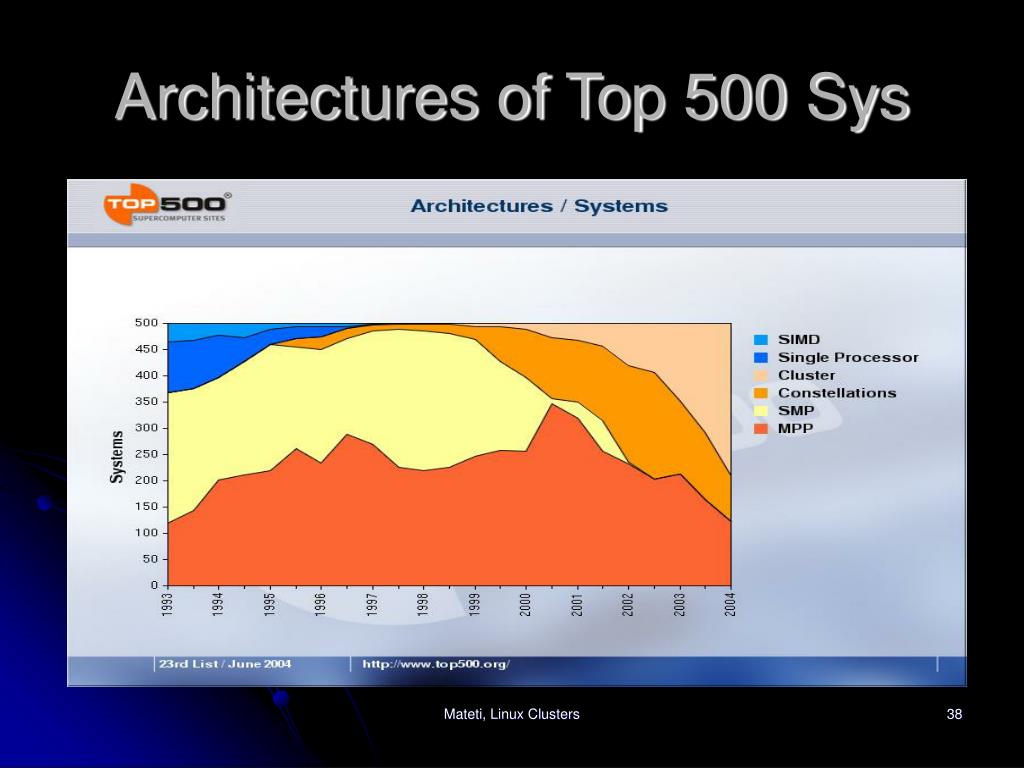
Task: Click the Single Processor legend swatch
Action: (x=761, y=357)
